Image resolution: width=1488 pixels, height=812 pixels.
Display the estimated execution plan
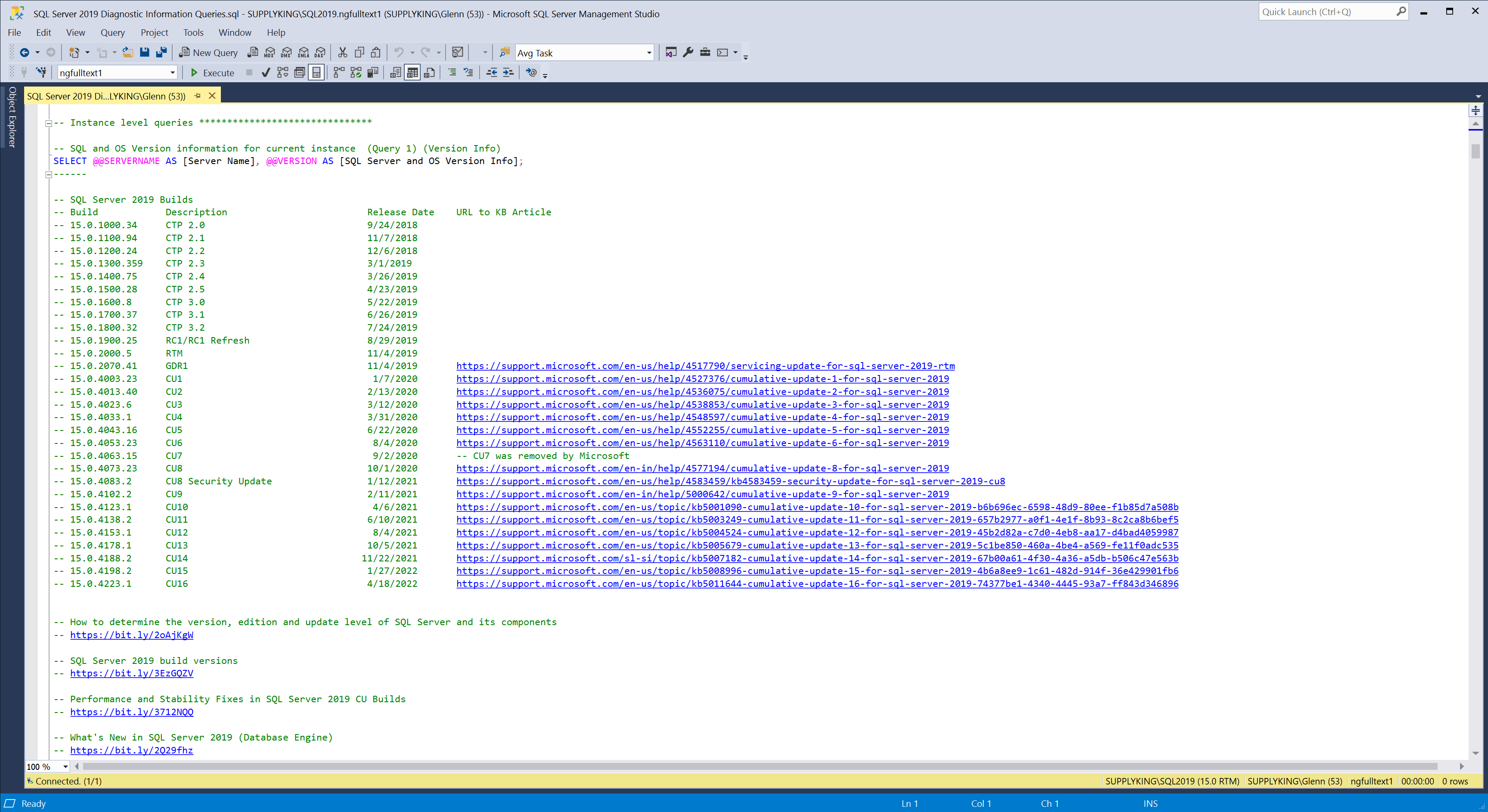click(x=282, y=73)
